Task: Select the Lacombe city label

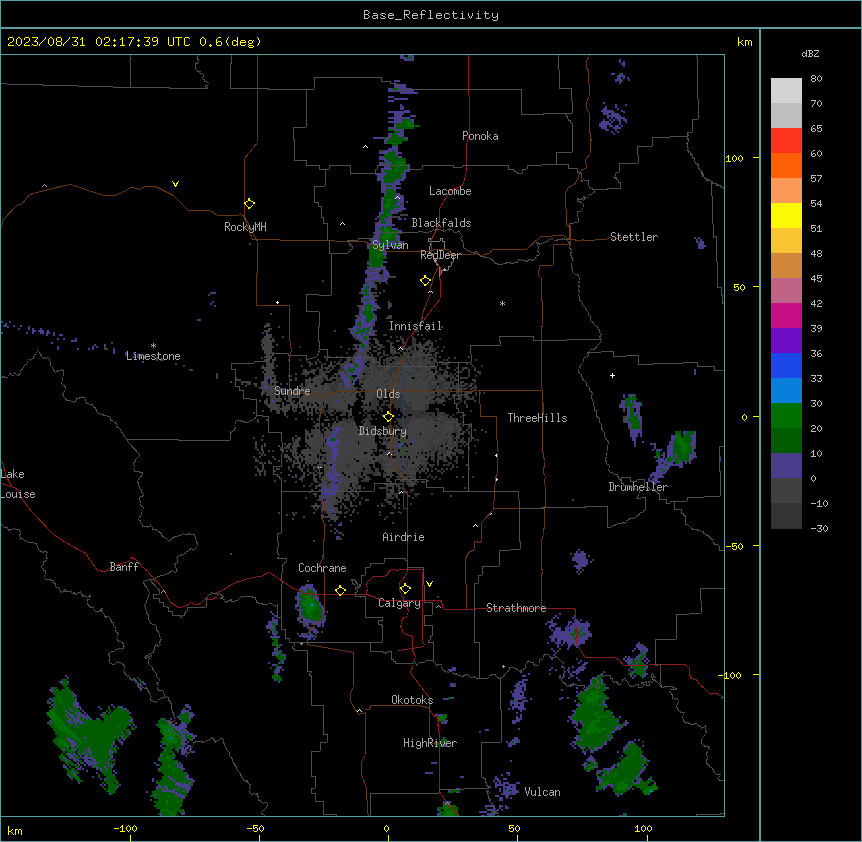Action: pos(450,191)
